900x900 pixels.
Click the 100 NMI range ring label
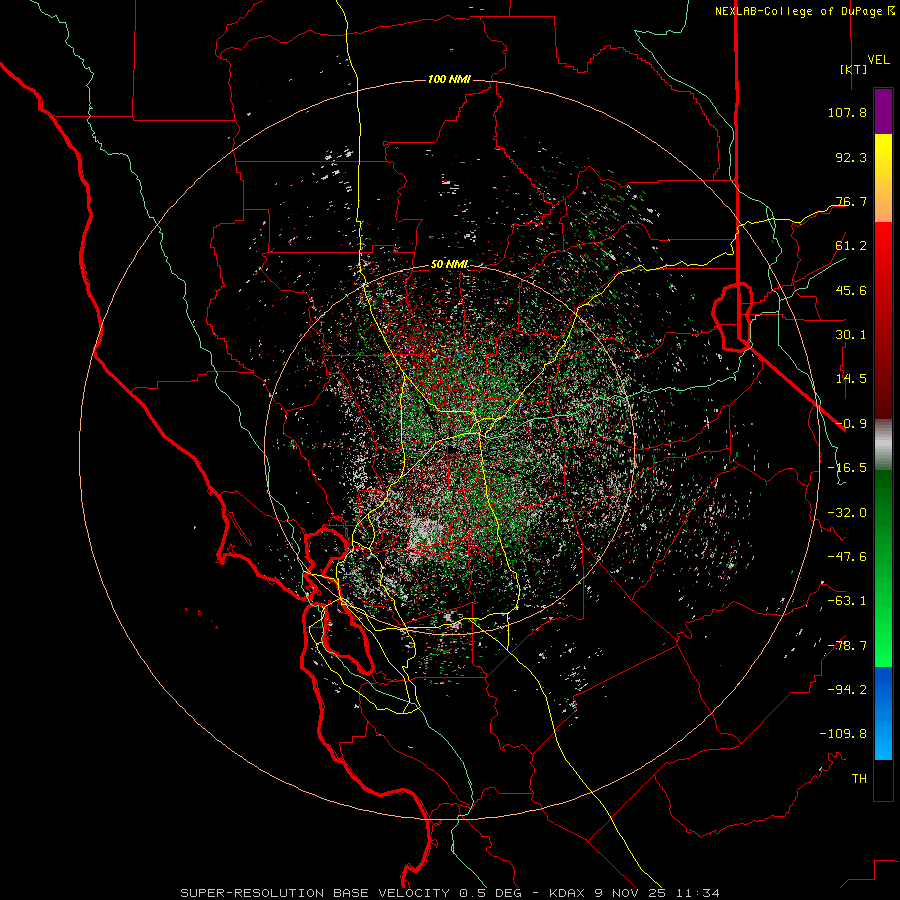click(449, 79)
